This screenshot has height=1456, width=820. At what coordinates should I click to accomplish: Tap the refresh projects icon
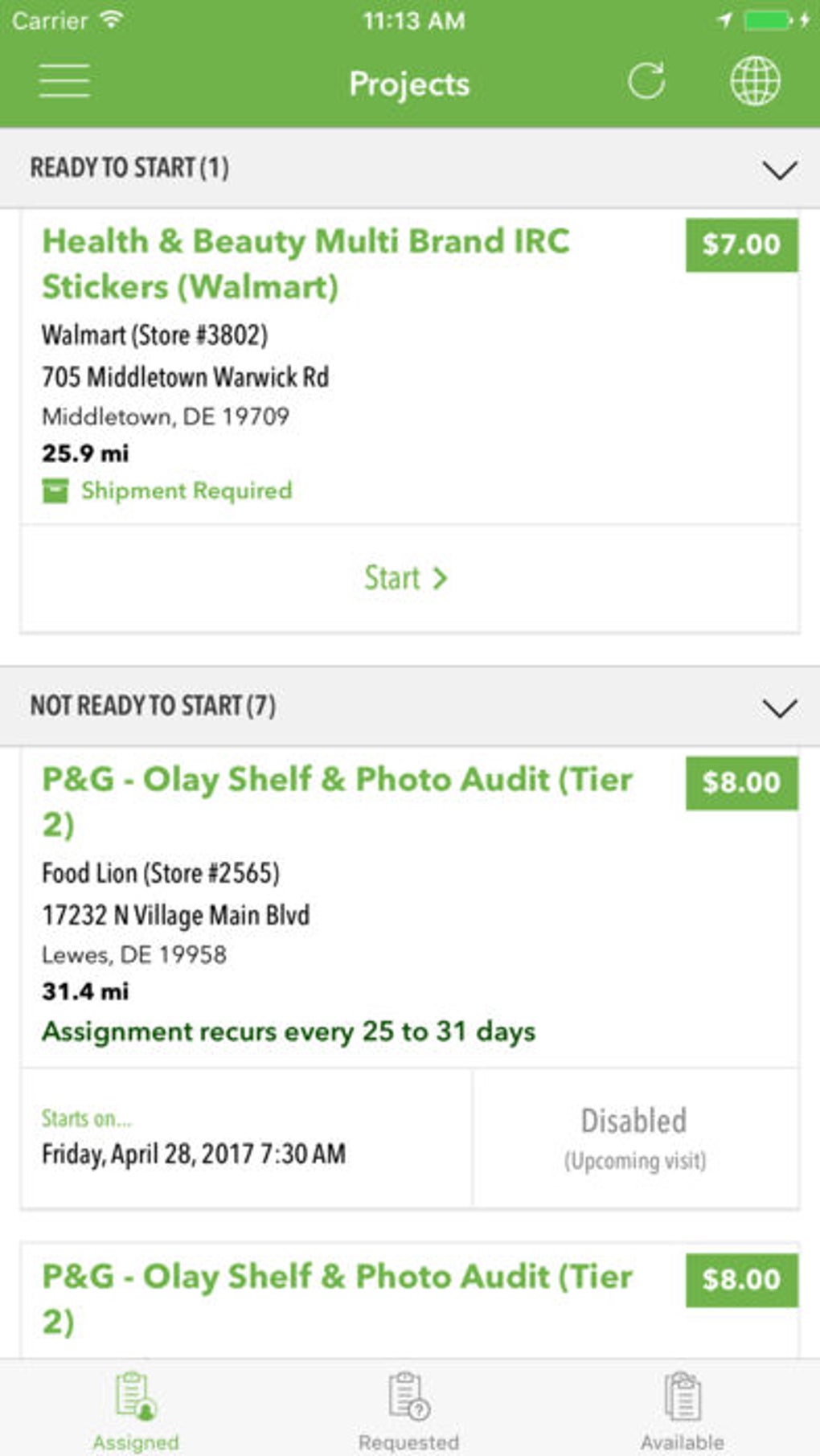pyautogui.click(x=646, y=81)
